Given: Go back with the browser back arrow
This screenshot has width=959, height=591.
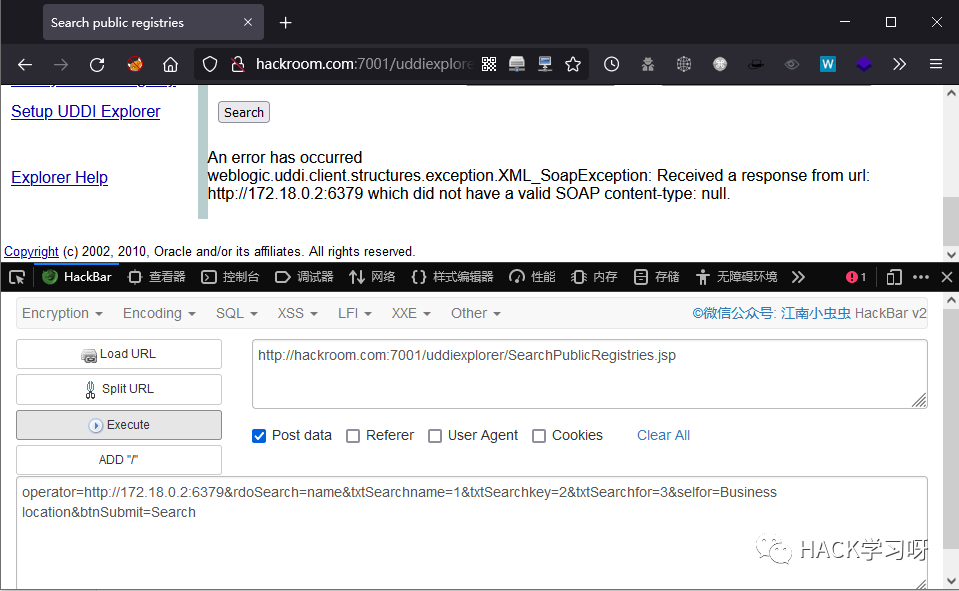Looking at the screenshot, I should (24, 64).
